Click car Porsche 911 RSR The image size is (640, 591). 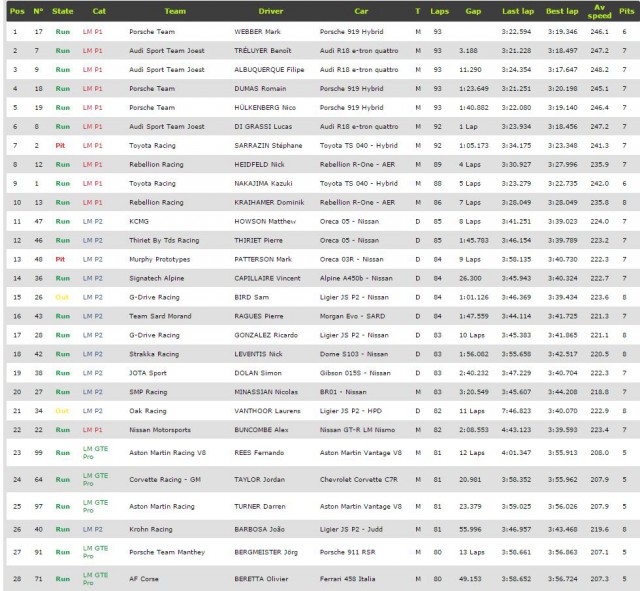347,552
